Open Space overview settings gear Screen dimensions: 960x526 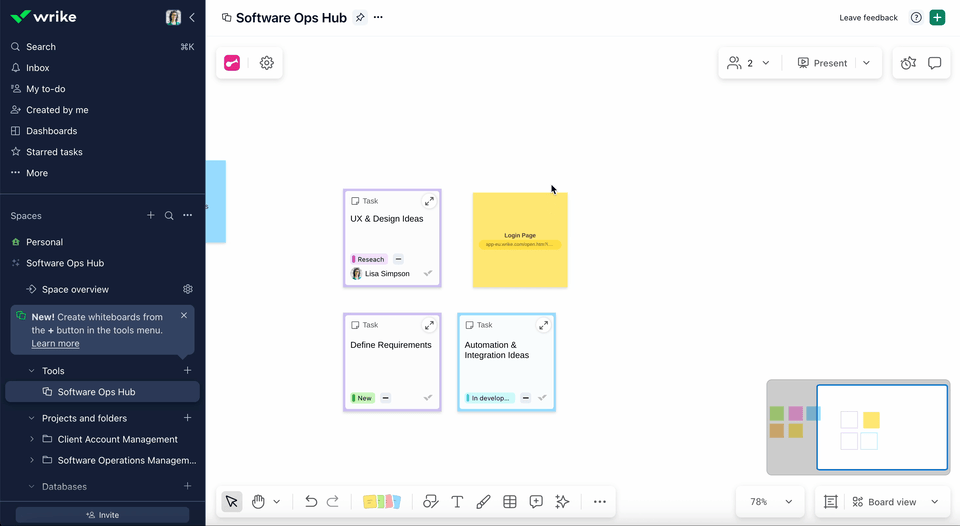(188, 289)
